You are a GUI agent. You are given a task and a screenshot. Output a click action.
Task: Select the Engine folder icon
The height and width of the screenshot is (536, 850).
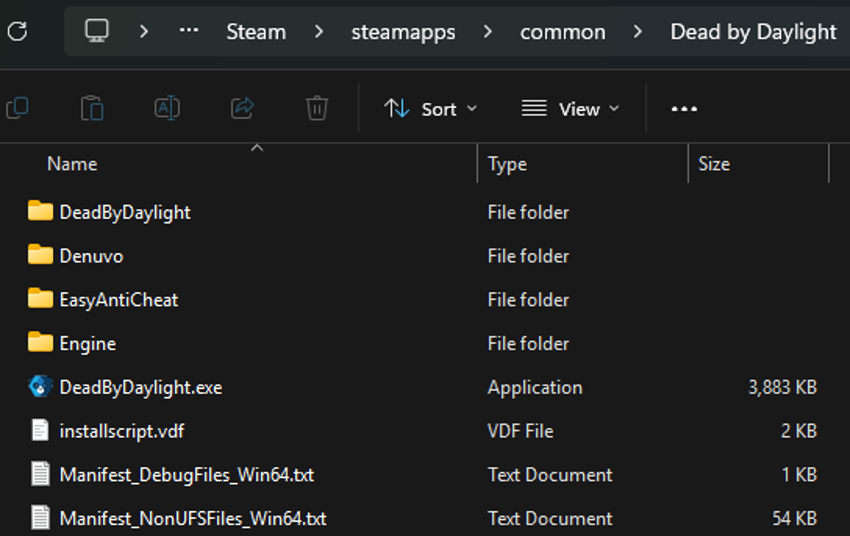point(40,343)
